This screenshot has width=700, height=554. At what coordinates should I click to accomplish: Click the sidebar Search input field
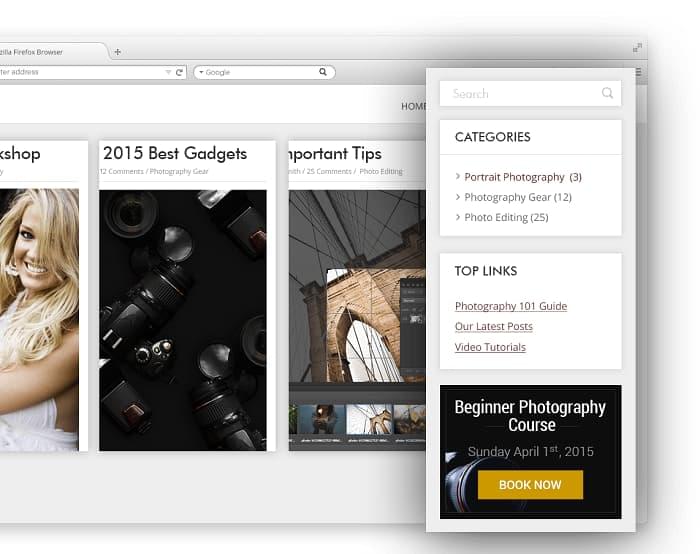[x=520, y=94]
